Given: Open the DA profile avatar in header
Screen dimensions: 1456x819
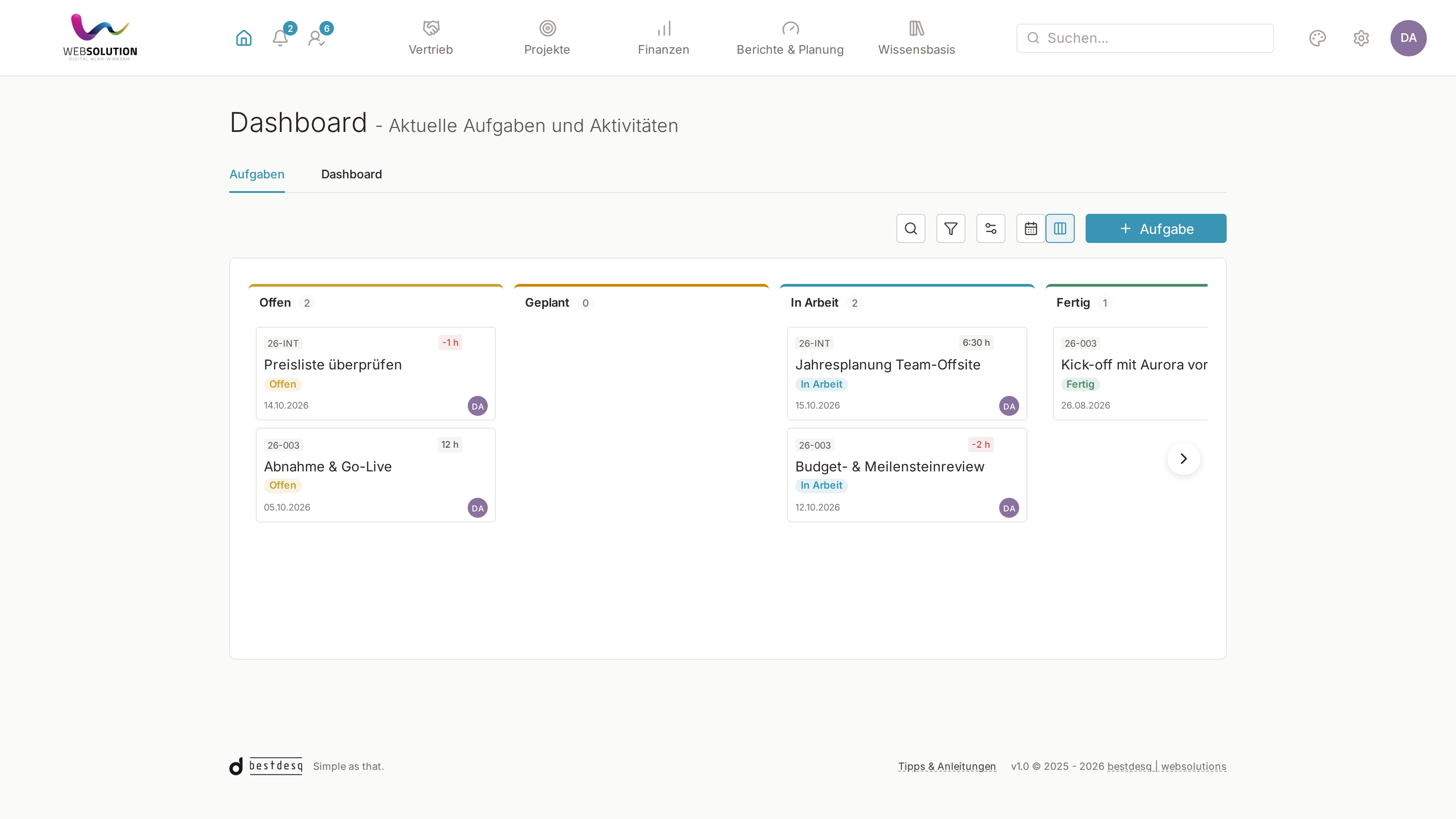Looking at the screenshot, I should [1408, 38].
